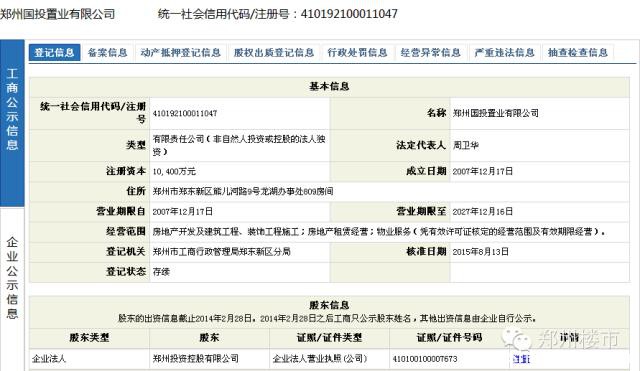Image resolution: width=640 pixels, height=371 pixels.
Task: Click the 股东类型 column header
Action: (x=89, y=338)
